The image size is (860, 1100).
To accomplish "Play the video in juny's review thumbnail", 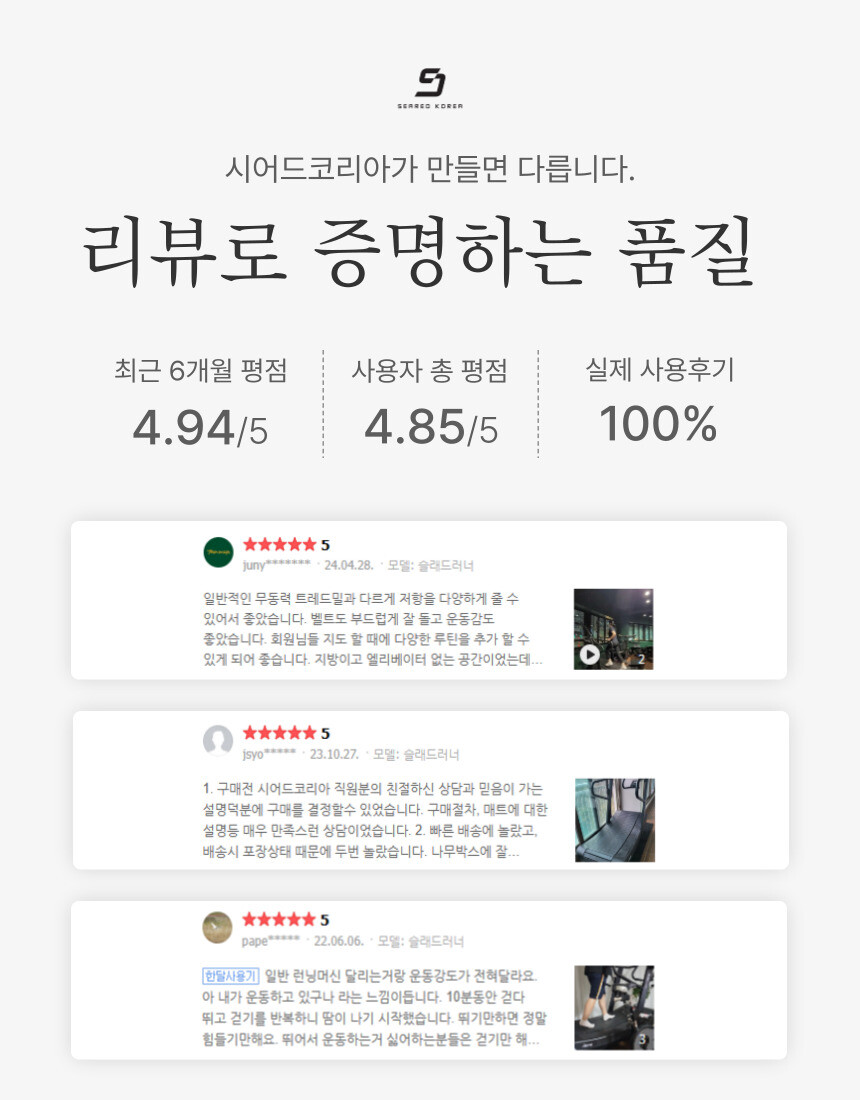I will (589, 655).
